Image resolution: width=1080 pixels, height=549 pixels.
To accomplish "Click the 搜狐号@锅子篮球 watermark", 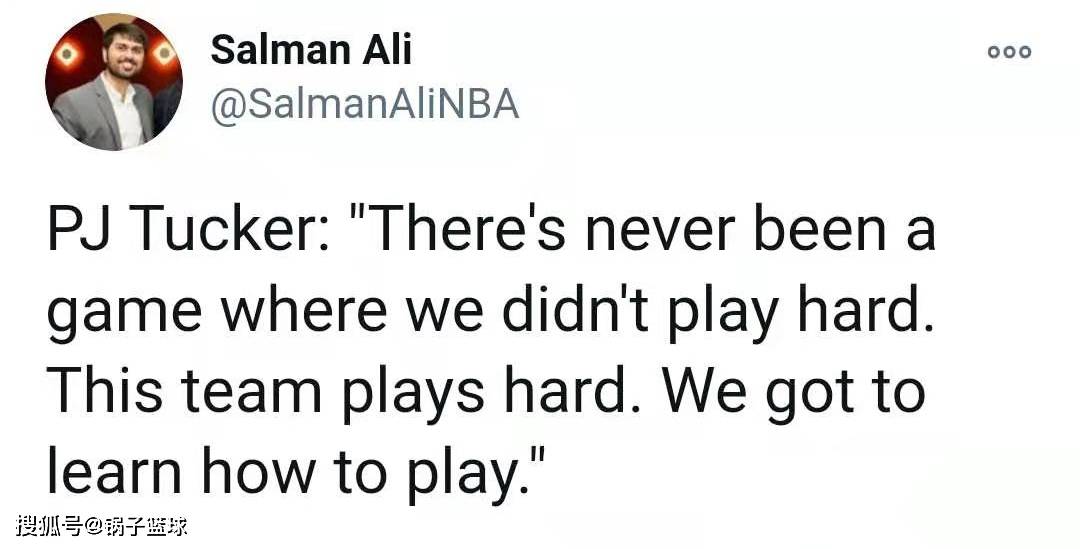I will [102, 527].
